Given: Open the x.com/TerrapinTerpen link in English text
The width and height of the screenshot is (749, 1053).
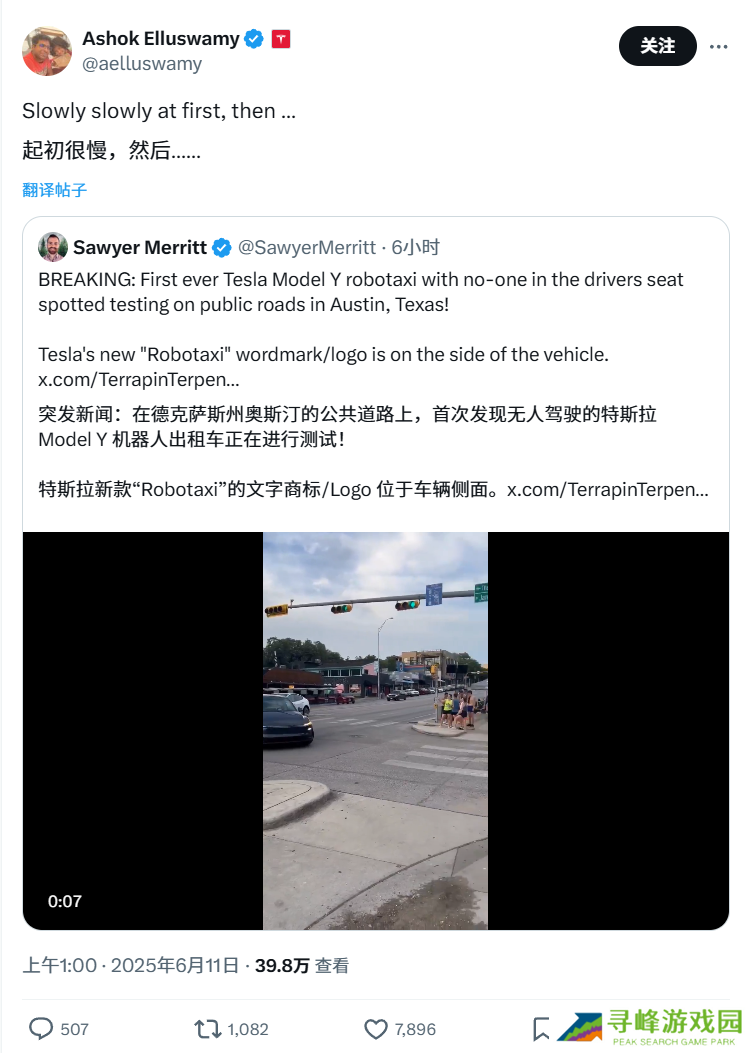Looking at the screenshot, I should click(138, 379).
